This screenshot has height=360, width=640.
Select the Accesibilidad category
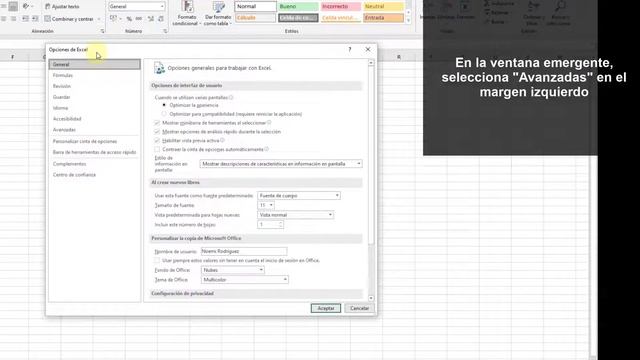click(94, 119)
